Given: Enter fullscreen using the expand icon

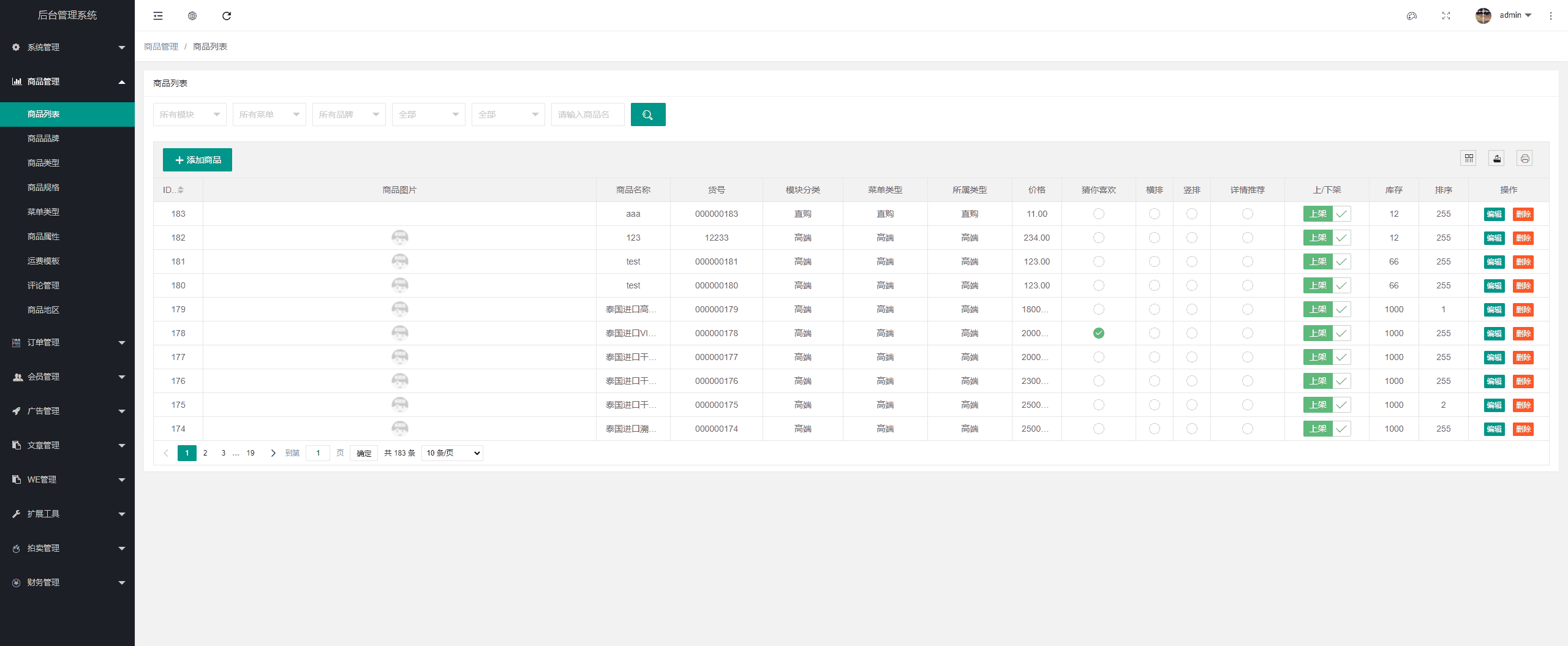Looking at the screenshot, I should point(1446,16).
